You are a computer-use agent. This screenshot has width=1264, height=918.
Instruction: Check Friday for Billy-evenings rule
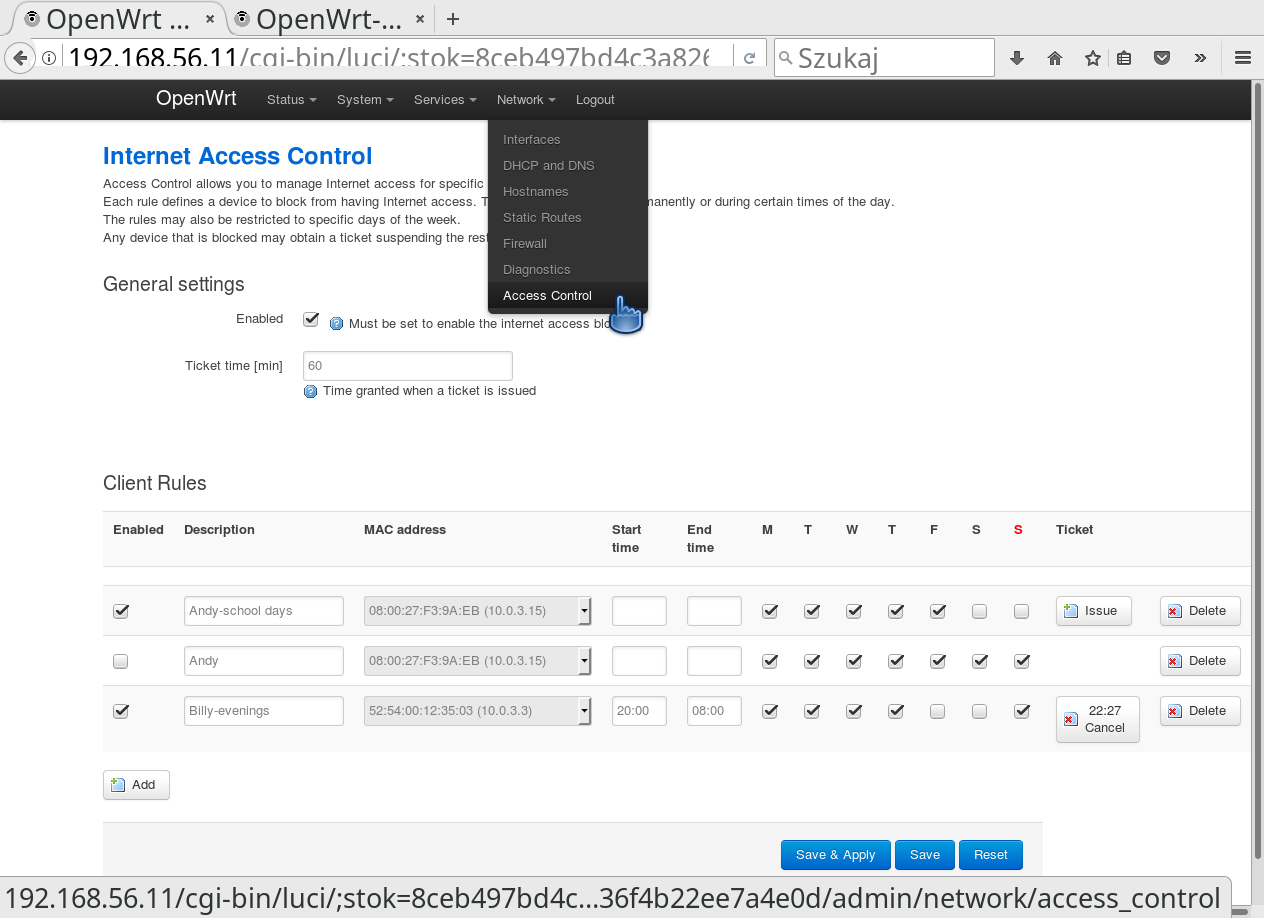[938, 711]
